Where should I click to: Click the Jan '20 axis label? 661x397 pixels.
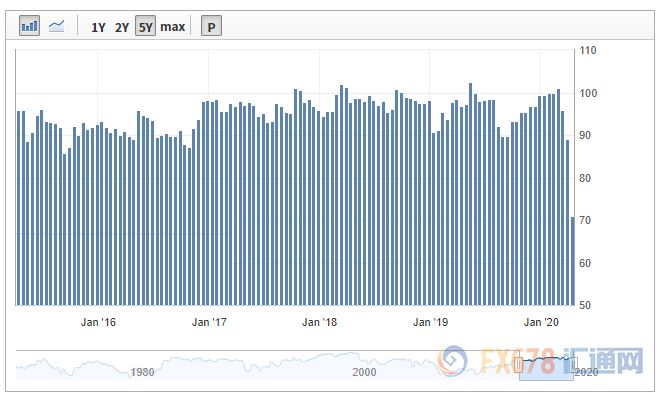tap(541, 322)
